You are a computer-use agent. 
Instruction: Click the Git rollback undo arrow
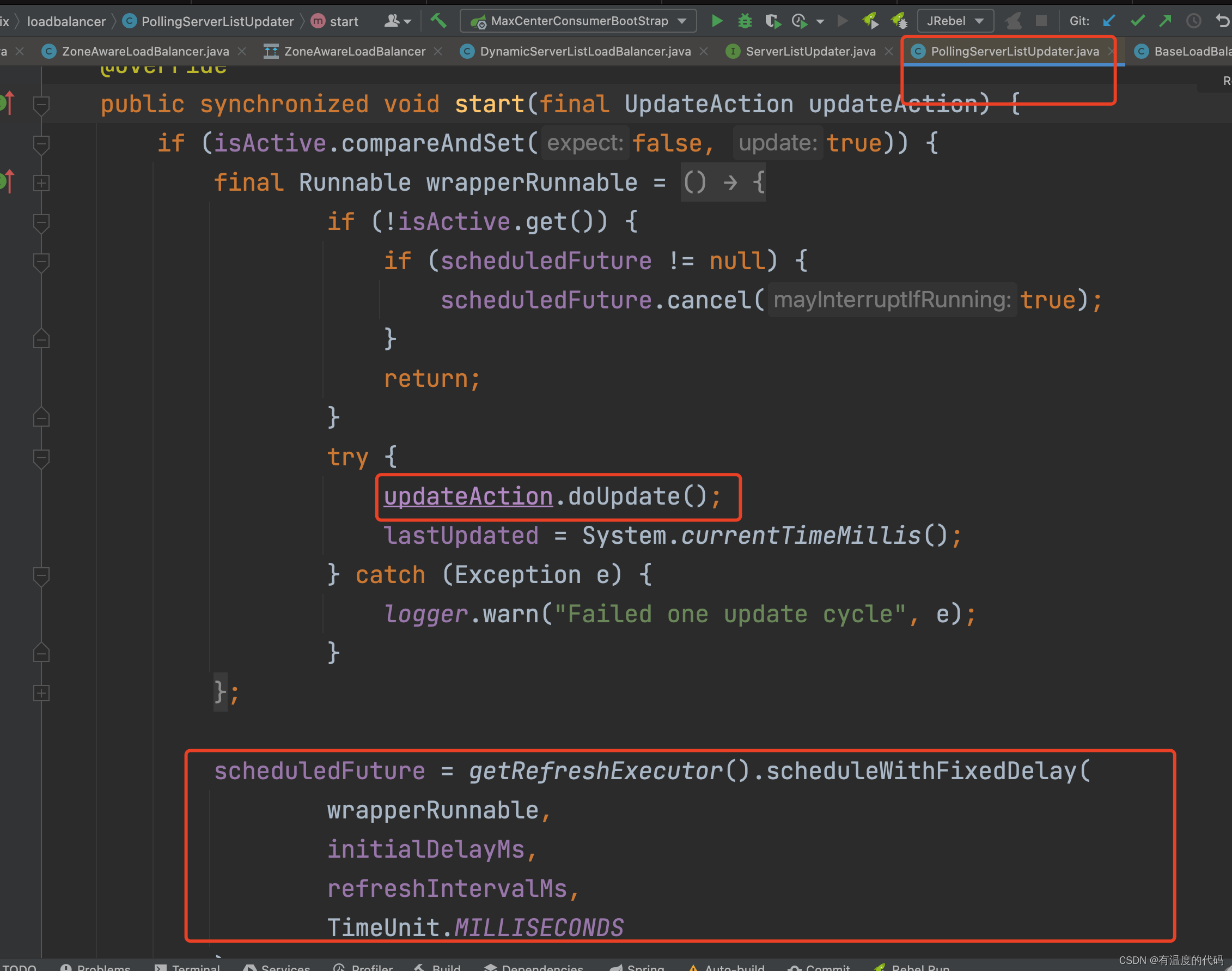tap(1222, 21)
